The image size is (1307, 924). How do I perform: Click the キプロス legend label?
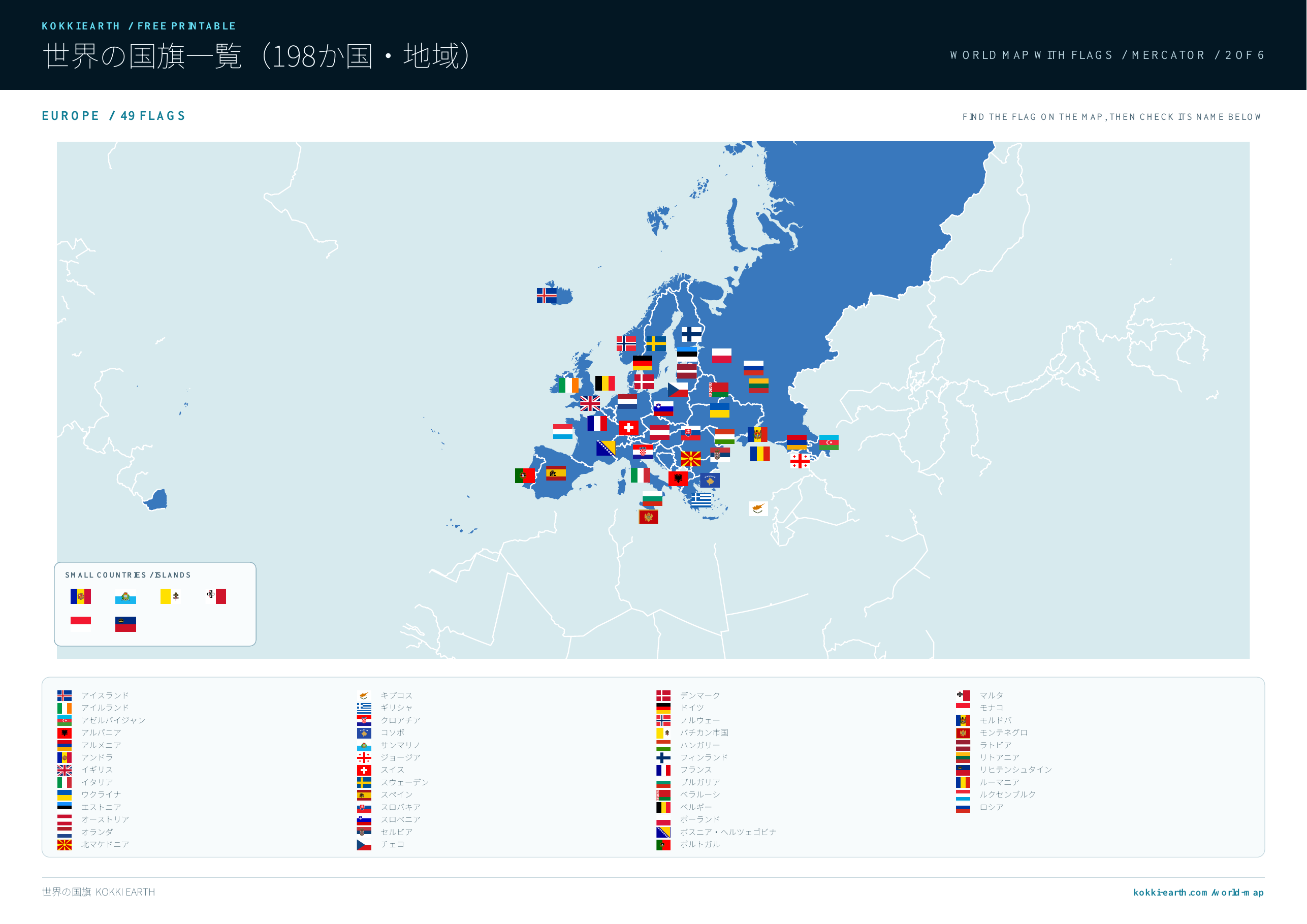pyautogui.click(x=397, y=695)
